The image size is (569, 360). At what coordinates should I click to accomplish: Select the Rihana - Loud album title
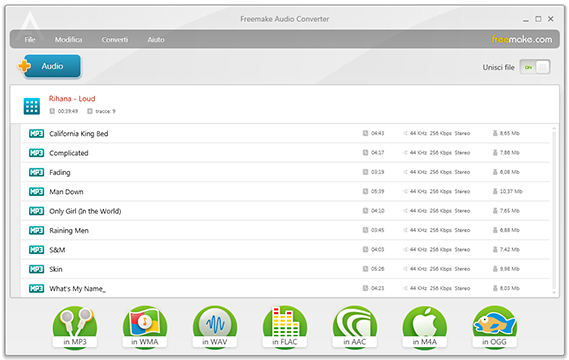(72, 99)
